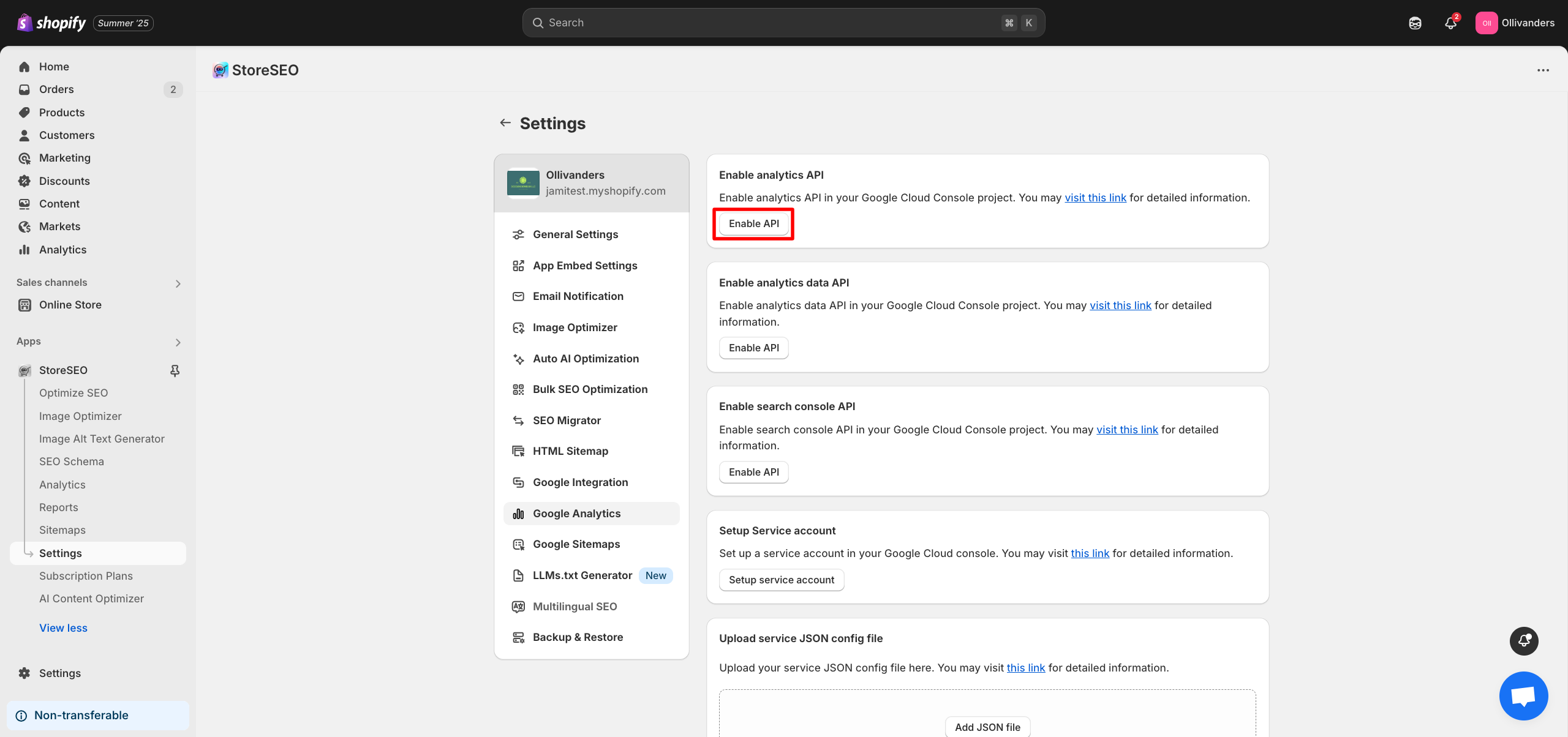The width and height of the screenshot is (1568, 737).
Task: Click the Shopify Settings gear icon
Action: point(24,673)
